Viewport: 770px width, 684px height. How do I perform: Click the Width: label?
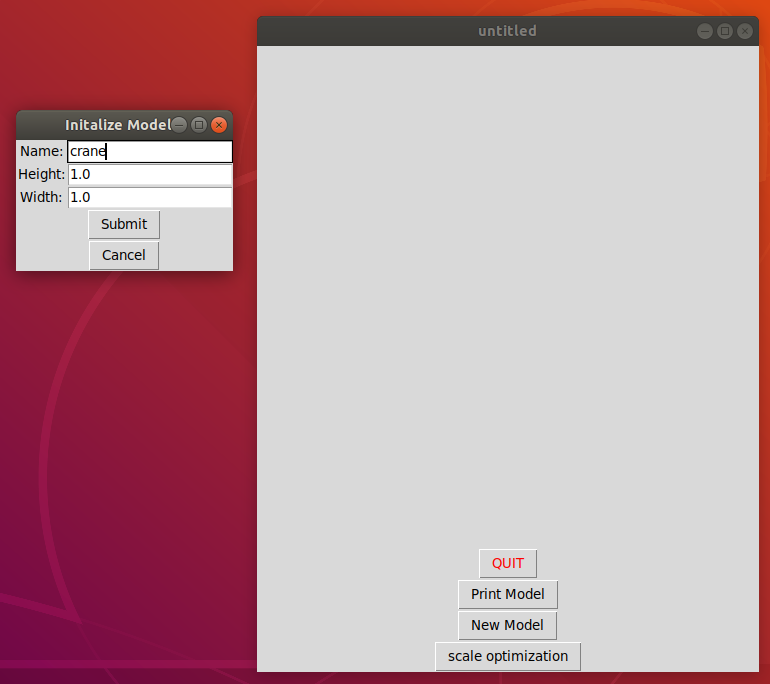point(41,197)
